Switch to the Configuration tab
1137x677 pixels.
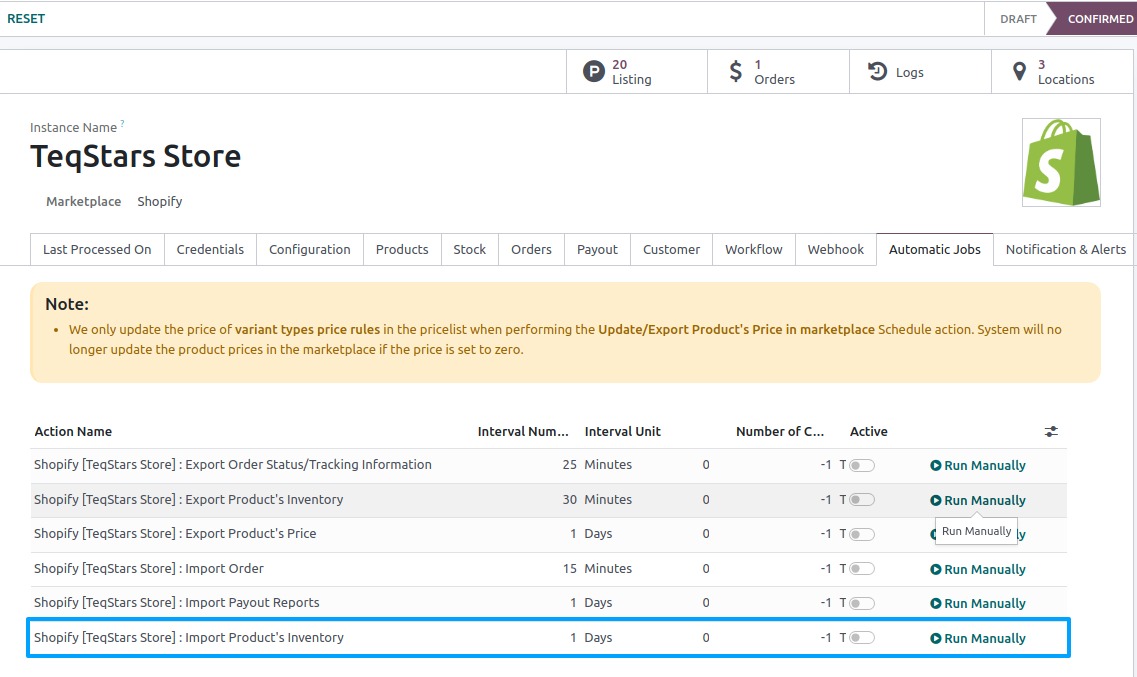(310, 249)
